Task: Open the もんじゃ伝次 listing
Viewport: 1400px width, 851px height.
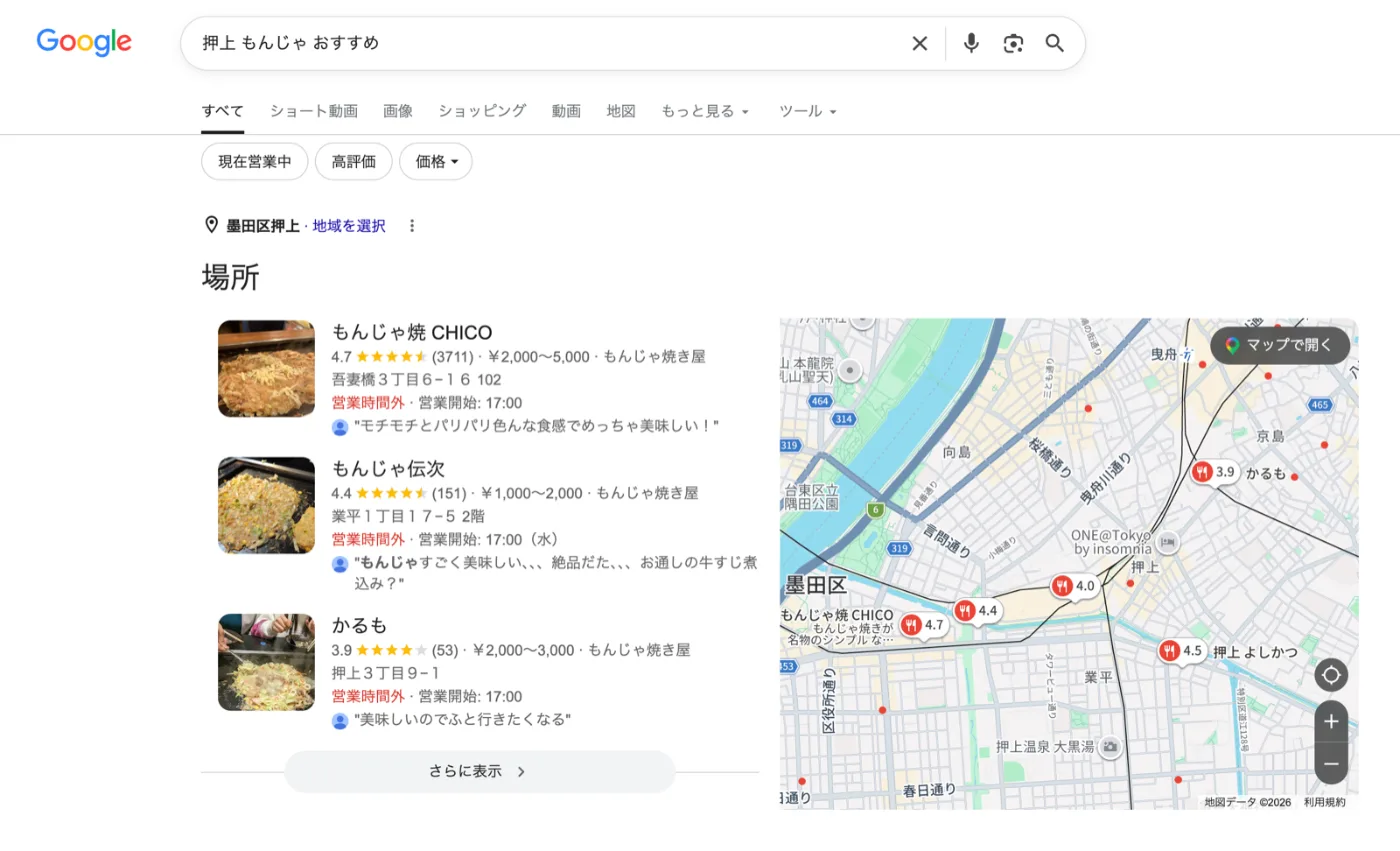Action: click(x=388, y=468)
